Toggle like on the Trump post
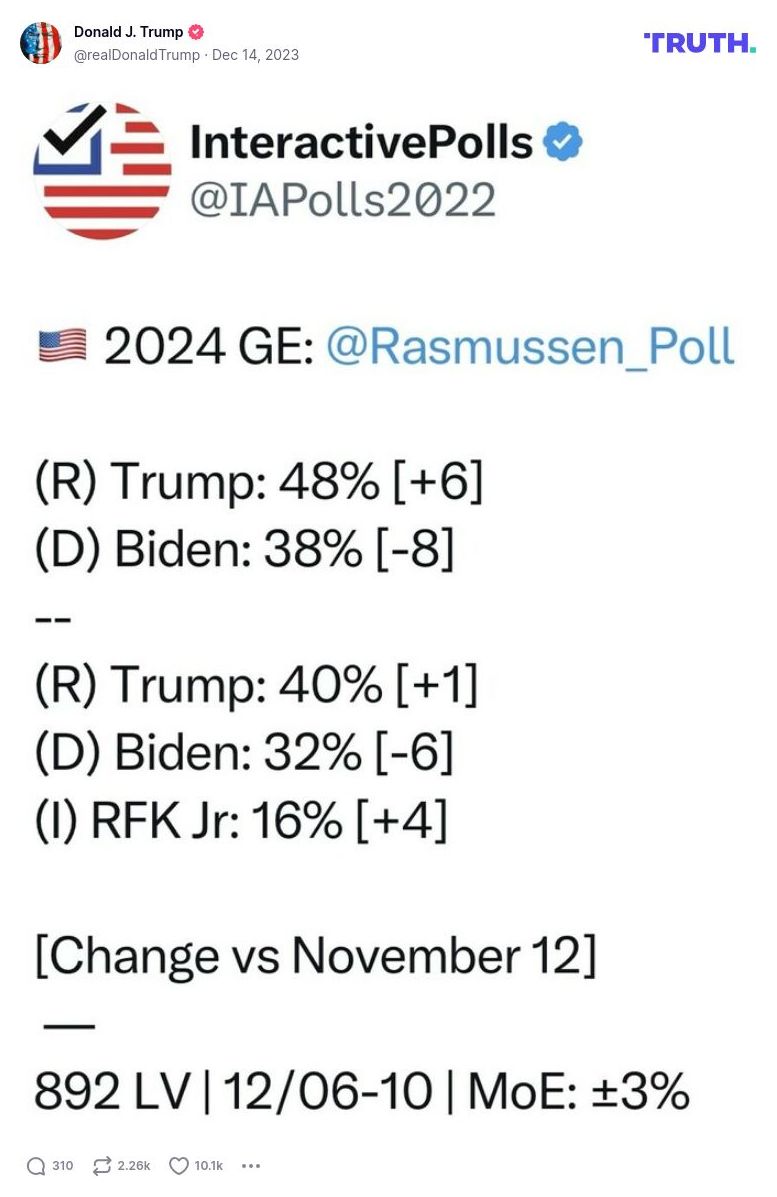 point(177,1165)
